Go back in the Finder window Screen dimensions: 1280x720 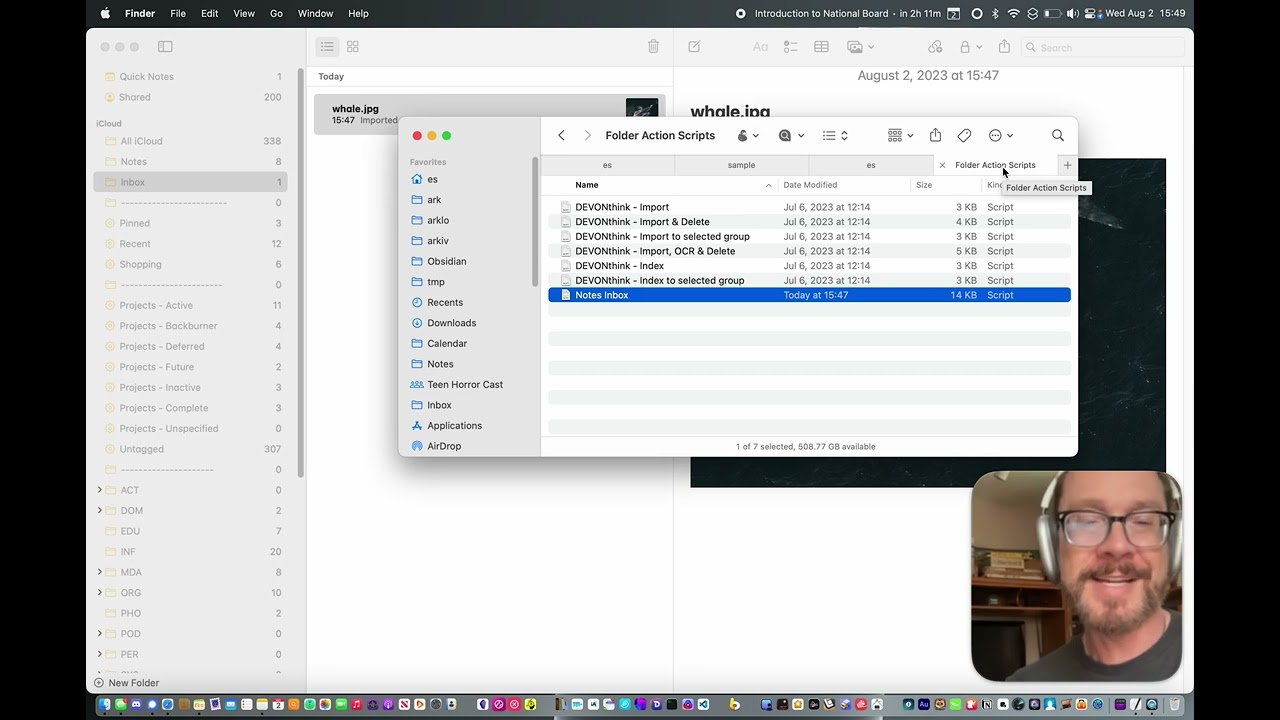pos(561,136)
